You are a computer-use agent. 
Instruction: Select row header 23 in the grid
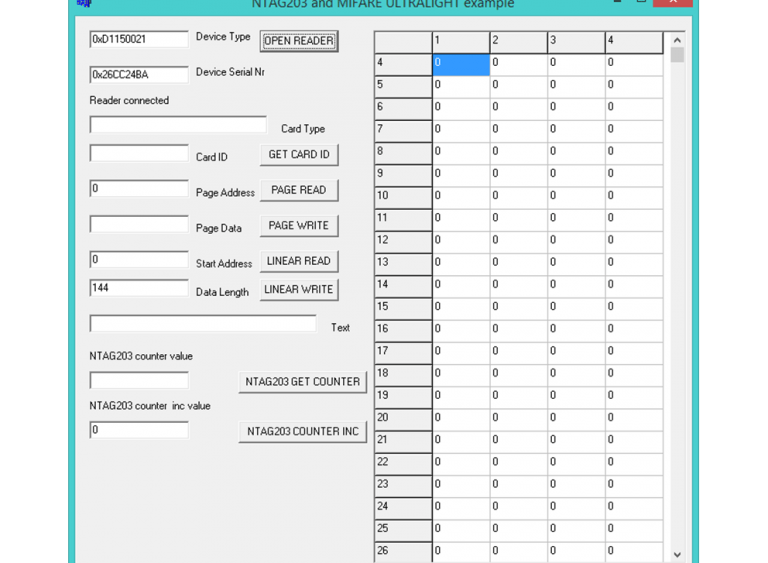403,486
